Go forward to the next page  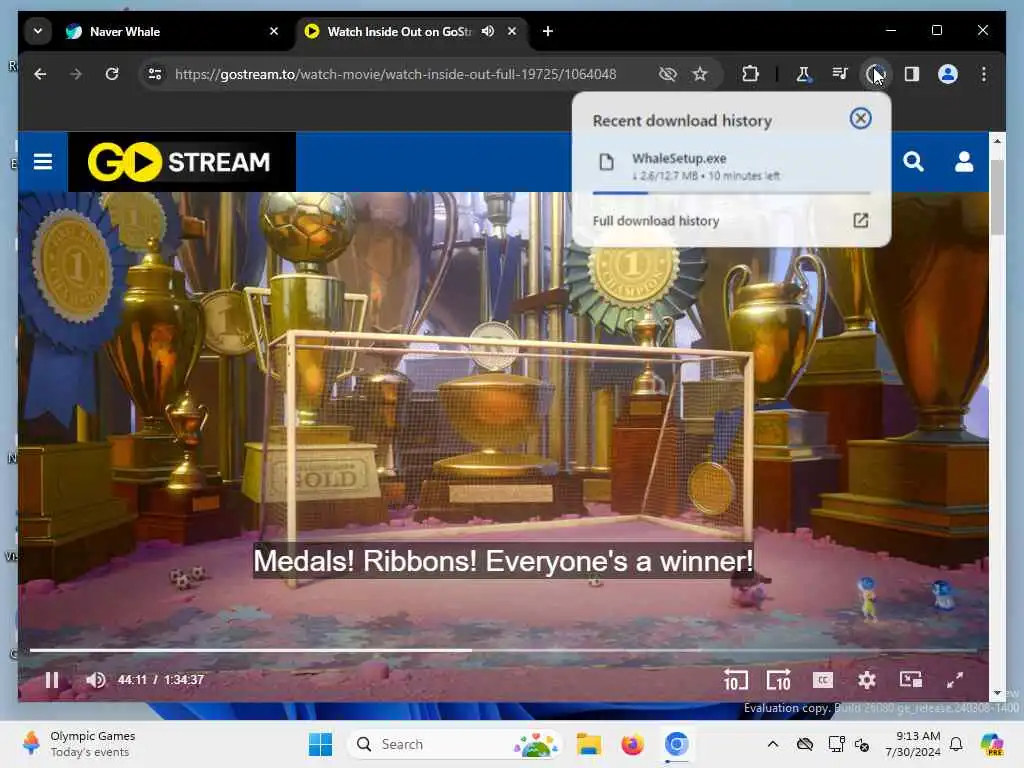click(x=76, y=74)
